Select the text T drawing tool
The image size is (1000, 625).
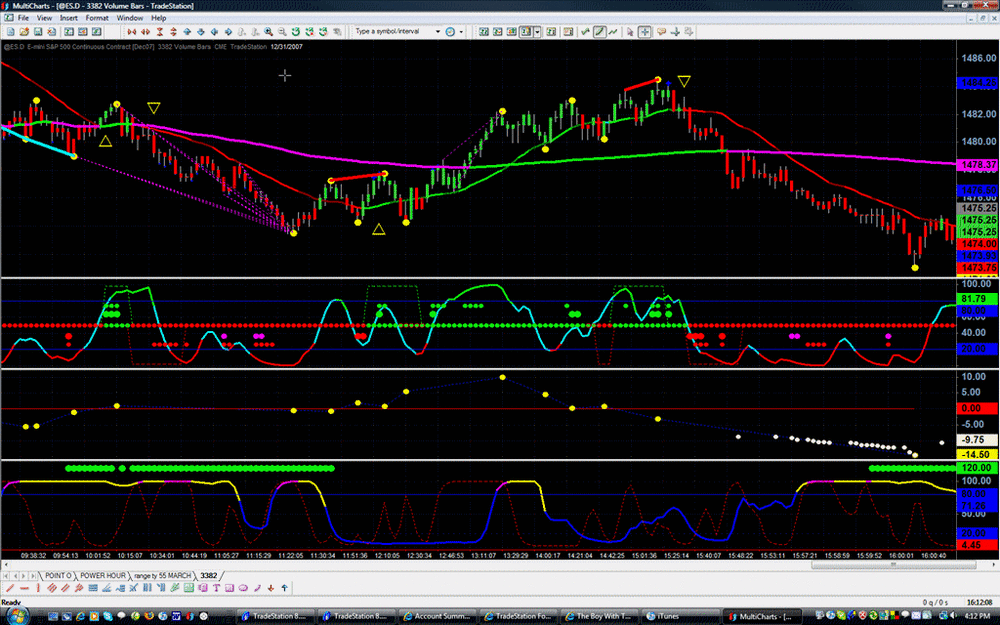click(216, 588)
